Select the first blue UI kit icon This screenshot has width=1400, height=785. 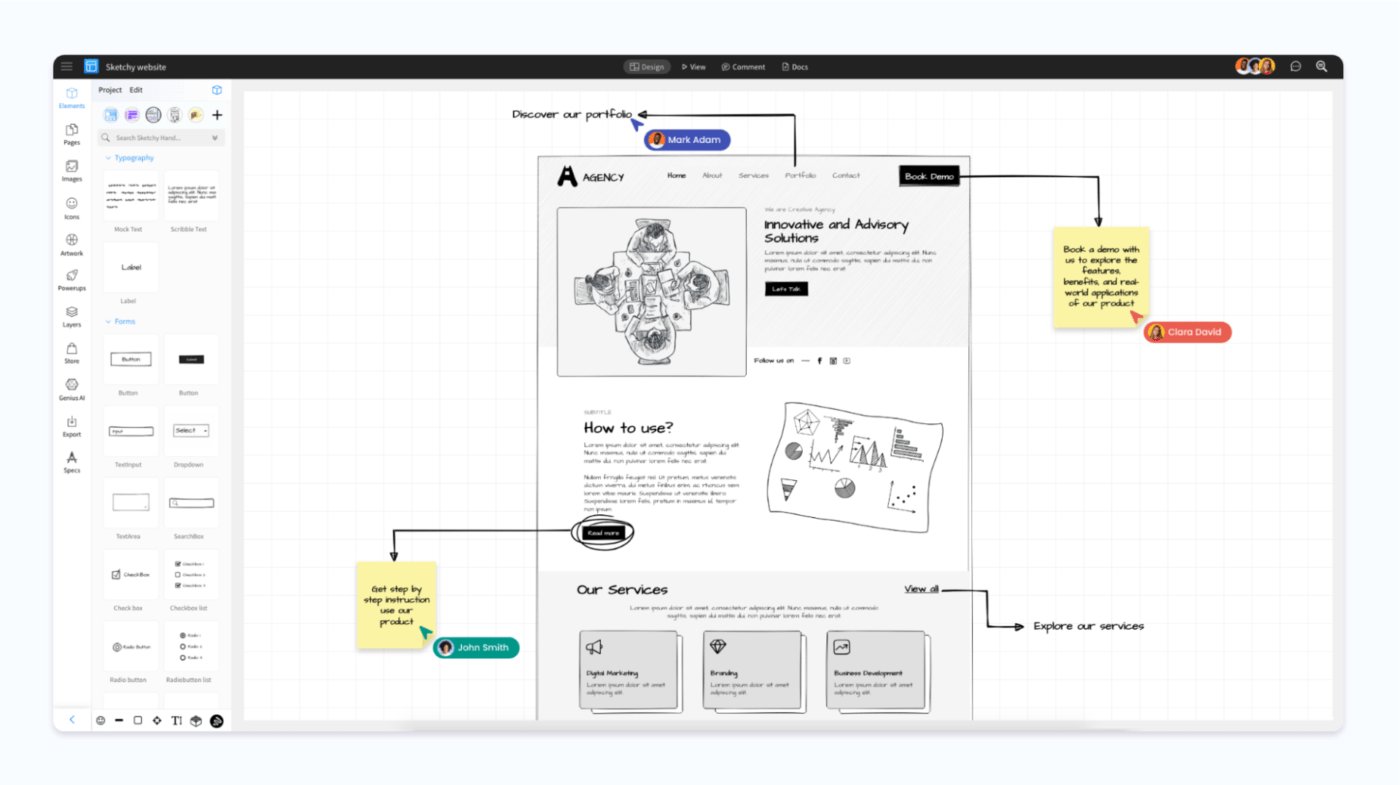click(x=111, y=115)
